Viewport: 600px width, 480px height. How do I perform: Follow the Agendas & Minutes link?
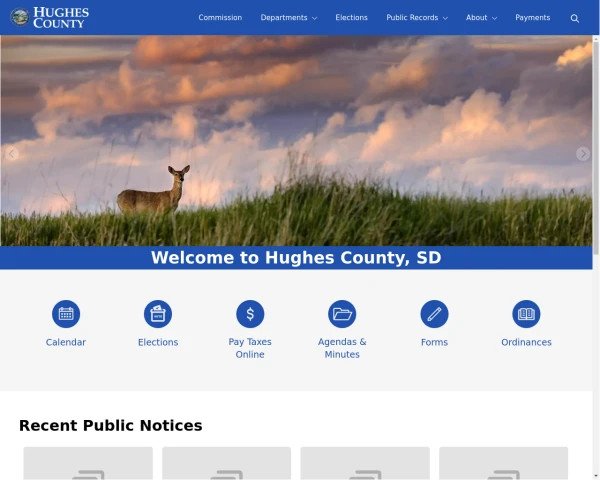click(x=342, y=348)
